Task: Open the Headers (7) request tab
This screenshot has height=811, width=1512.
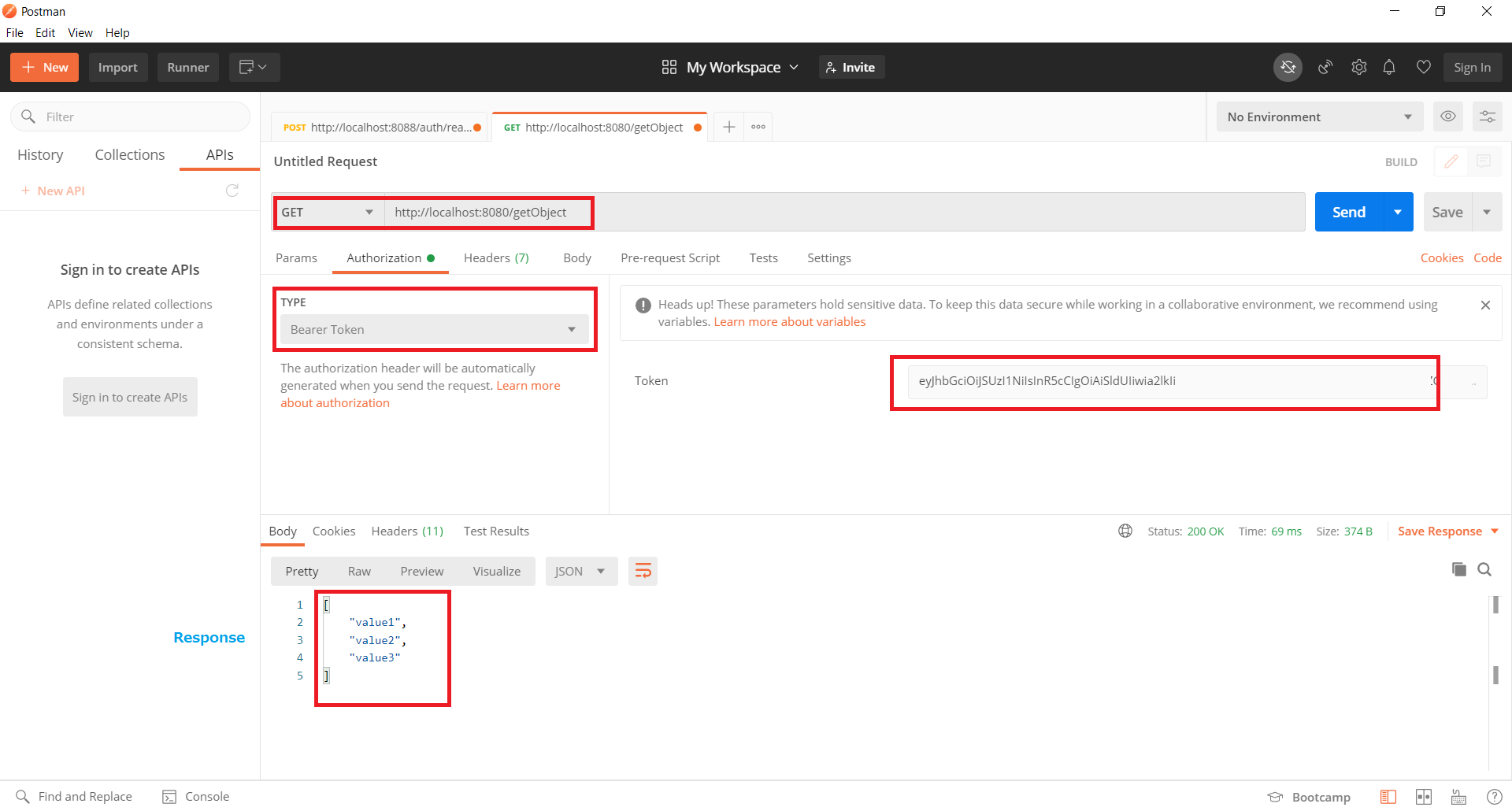Action: (496, 258)
